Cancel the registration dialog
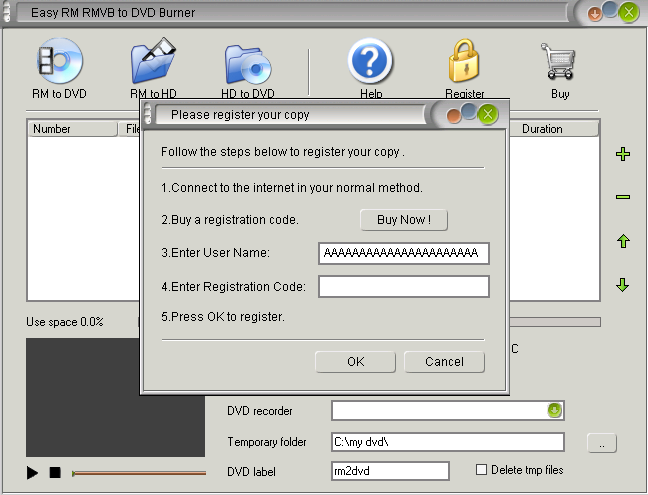The width and height of the screenshot is (648, 495). click(444, 362)
